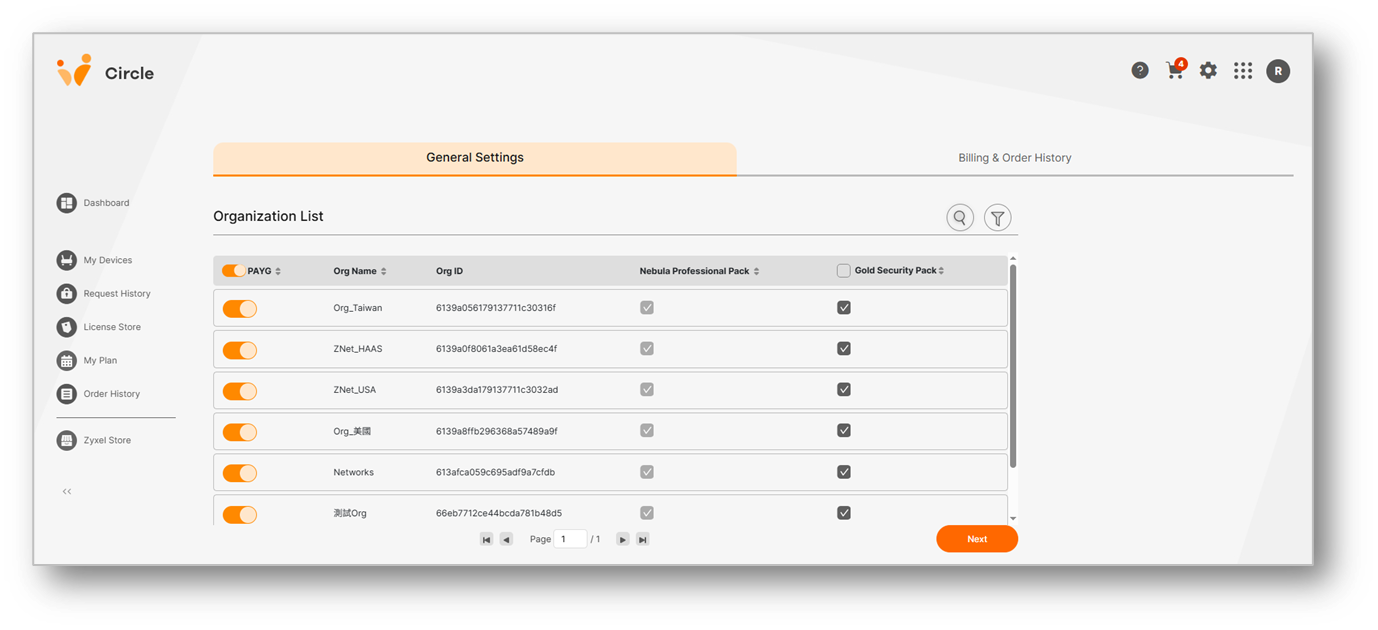Collapse the sidebar with double chevron
The width and height of the screenshot is (1378, 630).
(67, 491)
